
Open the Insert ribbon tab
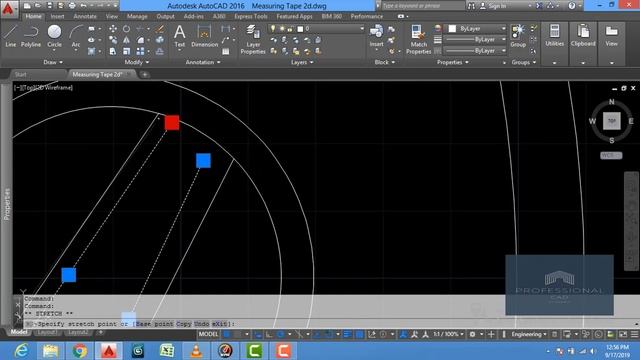click(x=57, y=16)
